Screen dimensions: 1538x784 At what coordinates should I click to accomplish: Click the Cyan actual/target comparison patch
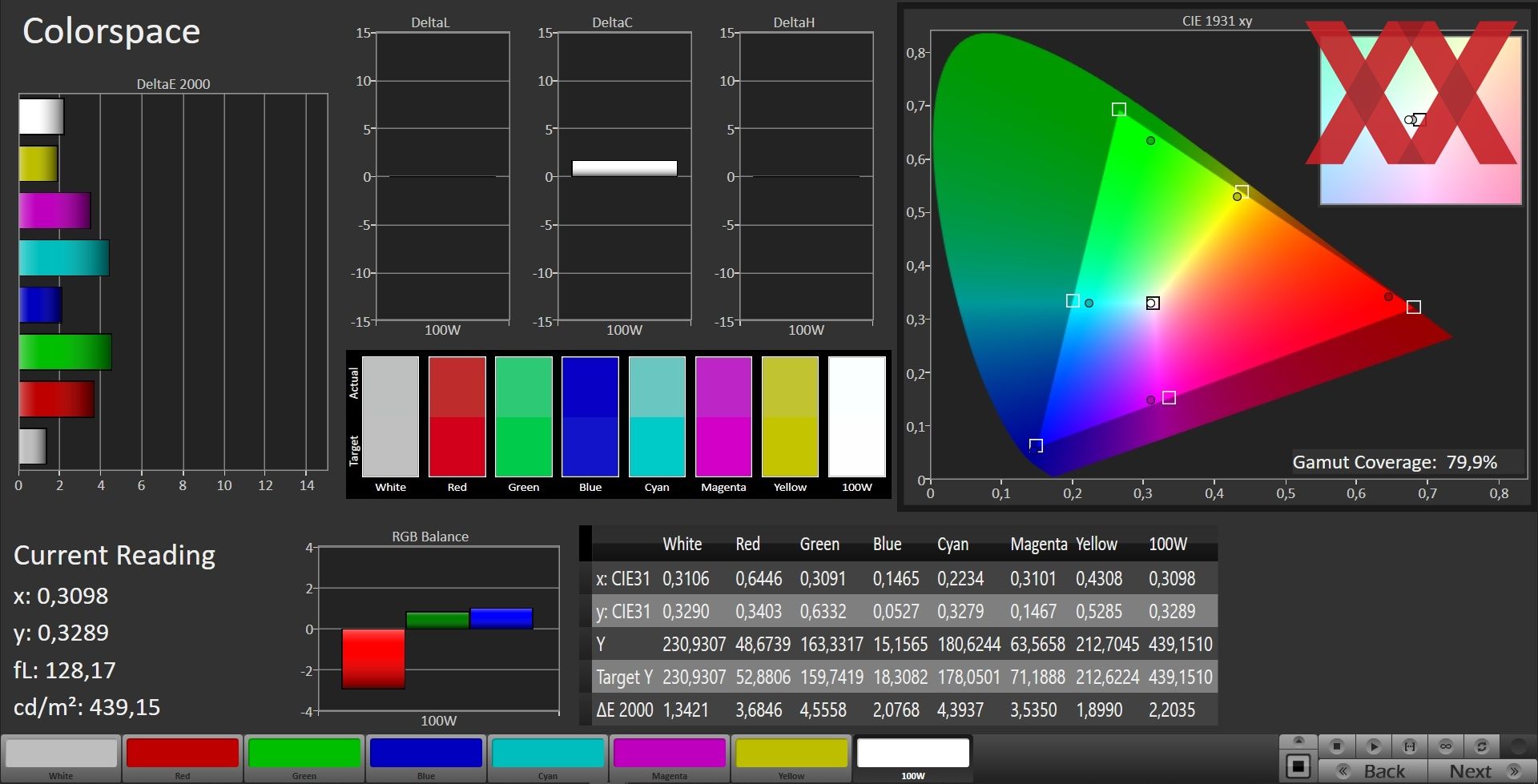point(657,416)
